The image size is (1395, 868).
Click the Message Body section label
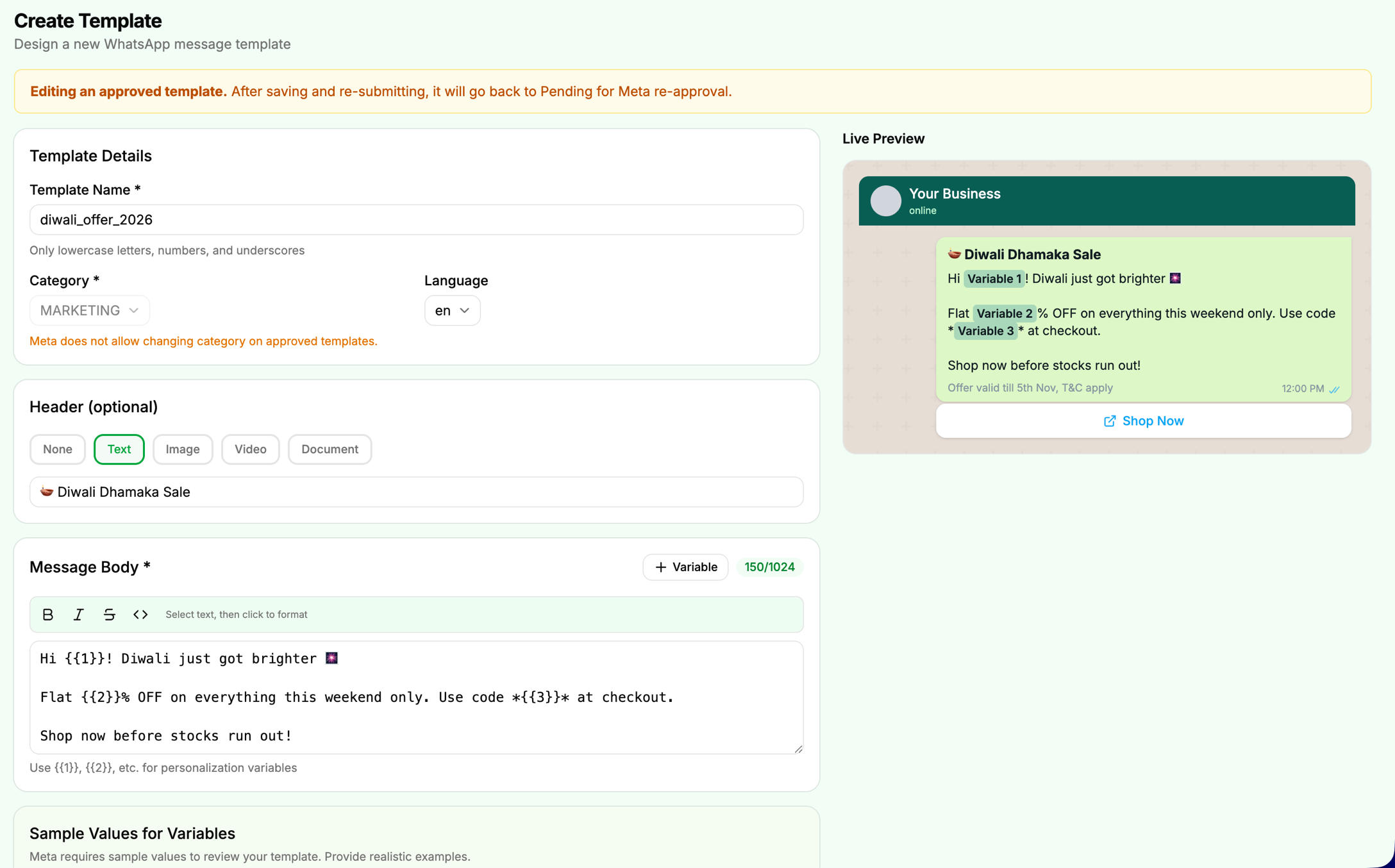[90, 567]
